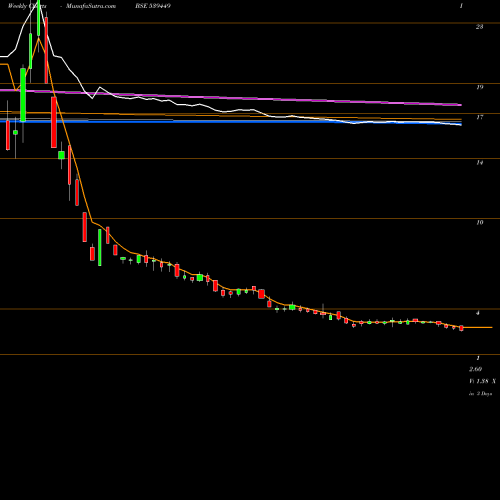Click the price axis label 14
This screenshot has height=500, width=500.
pos(479,163)
